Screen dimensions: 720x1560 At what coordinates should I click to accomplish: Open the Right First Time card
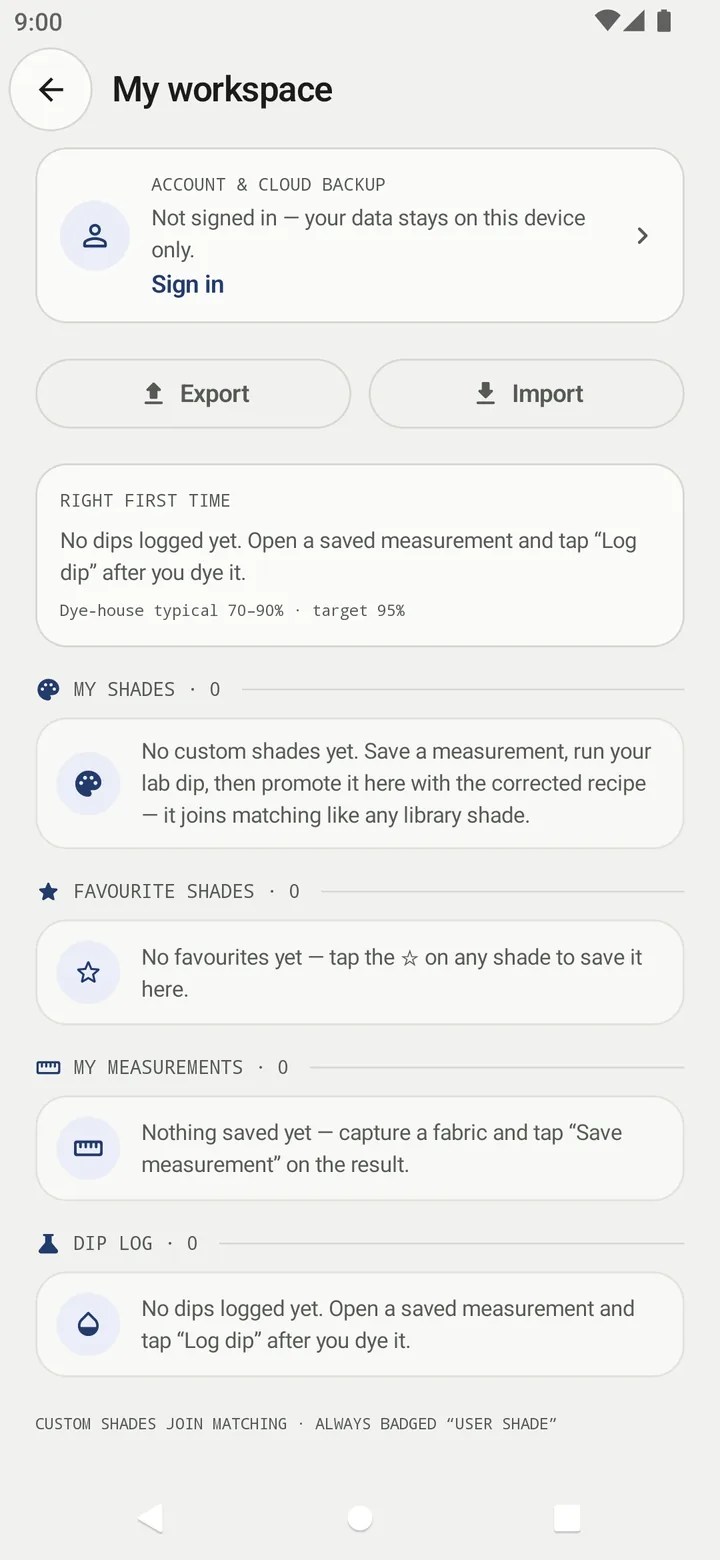tap(360, 555)
